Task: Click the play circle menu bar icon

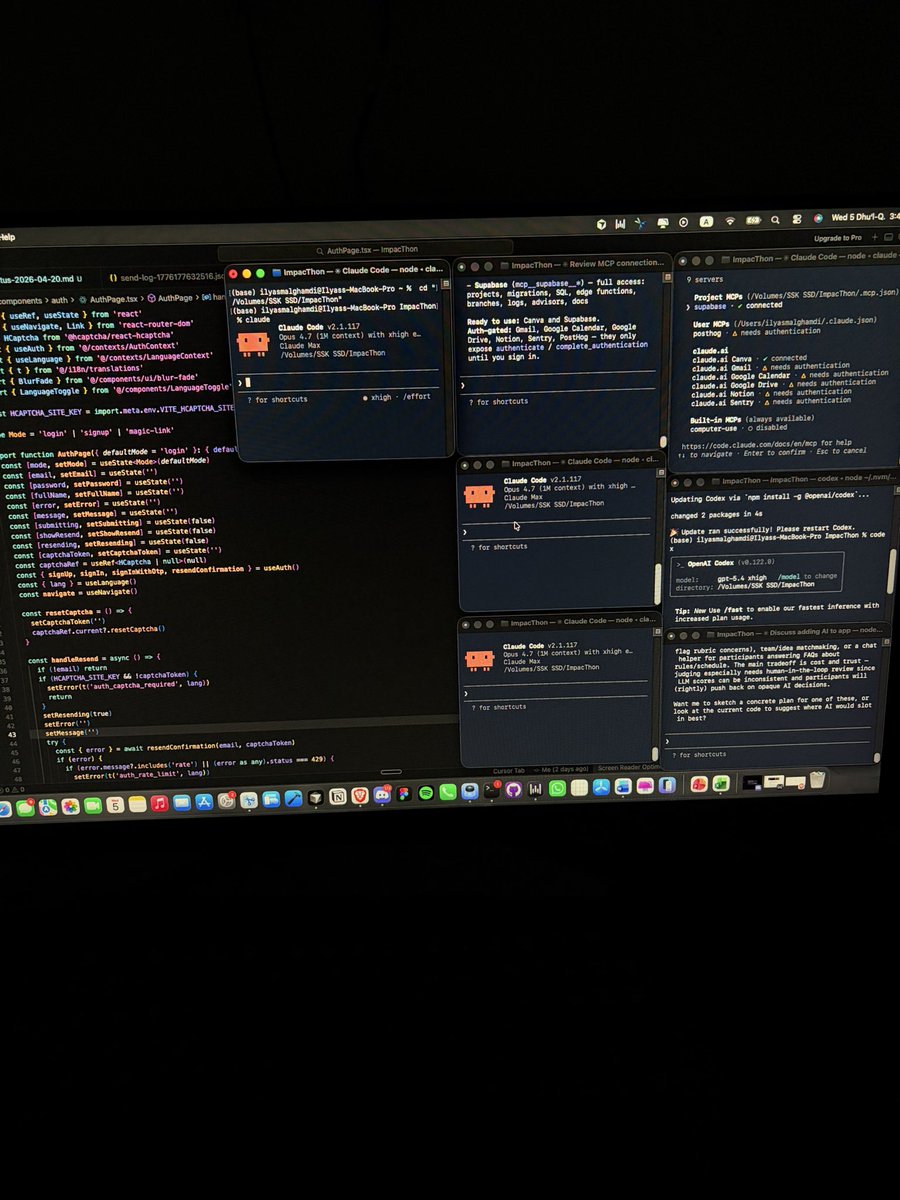Action: click(683, 222)
